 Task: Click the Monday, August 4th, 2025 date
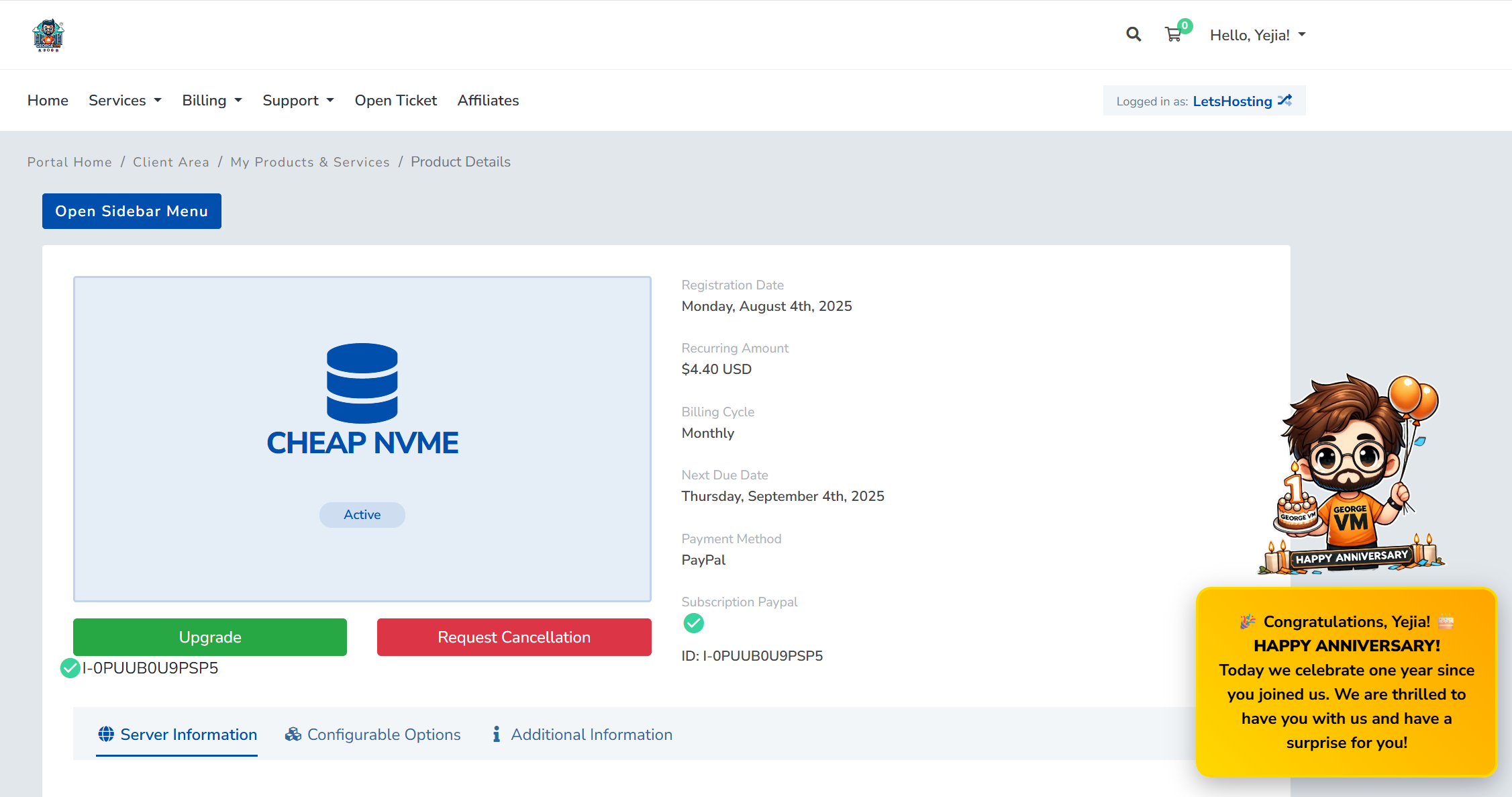point(766,306)
